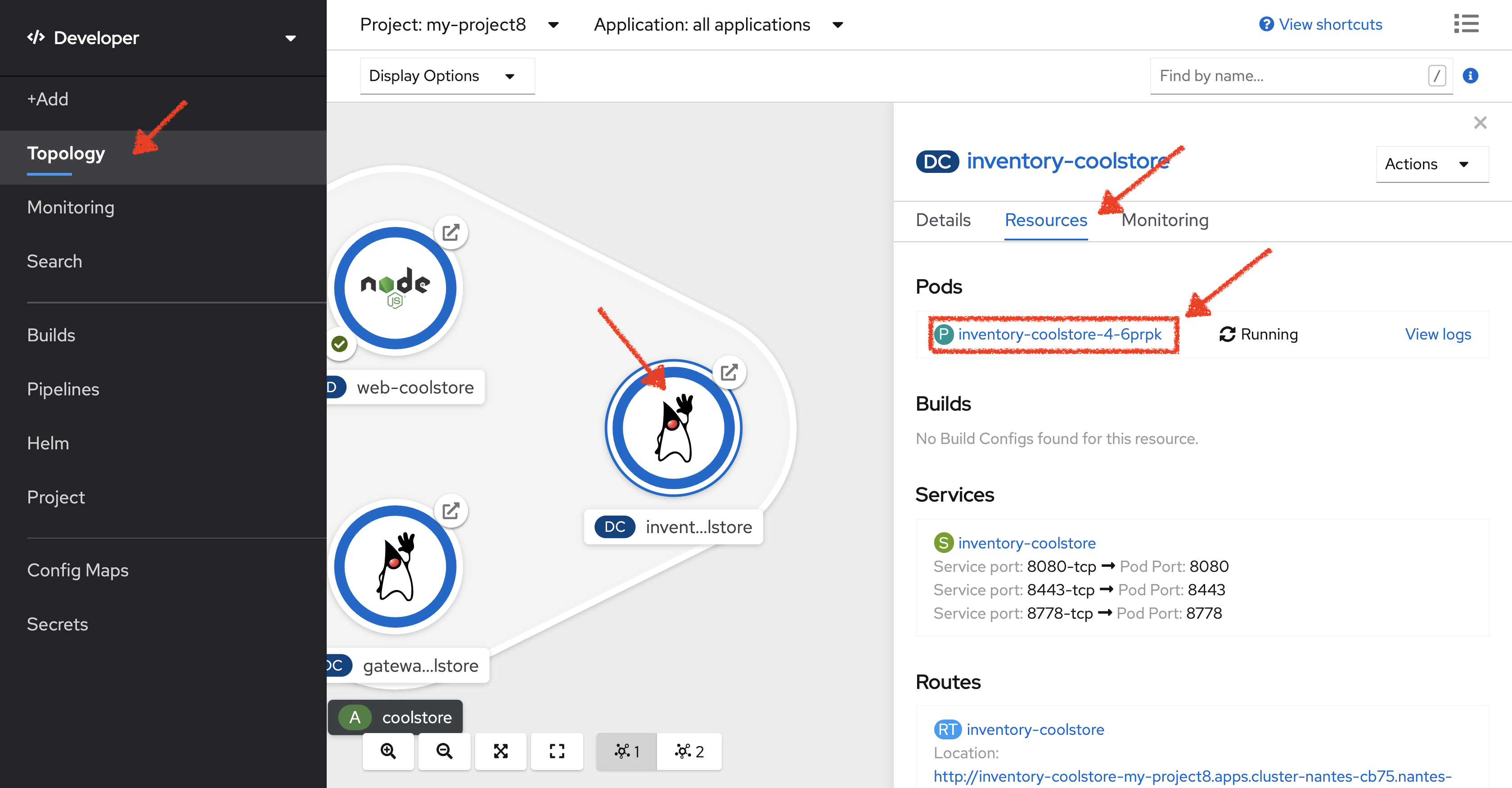The image size is (1512, 788).
Task: Click the web-coolstore node icon
Action: click(x=395, y=287)
